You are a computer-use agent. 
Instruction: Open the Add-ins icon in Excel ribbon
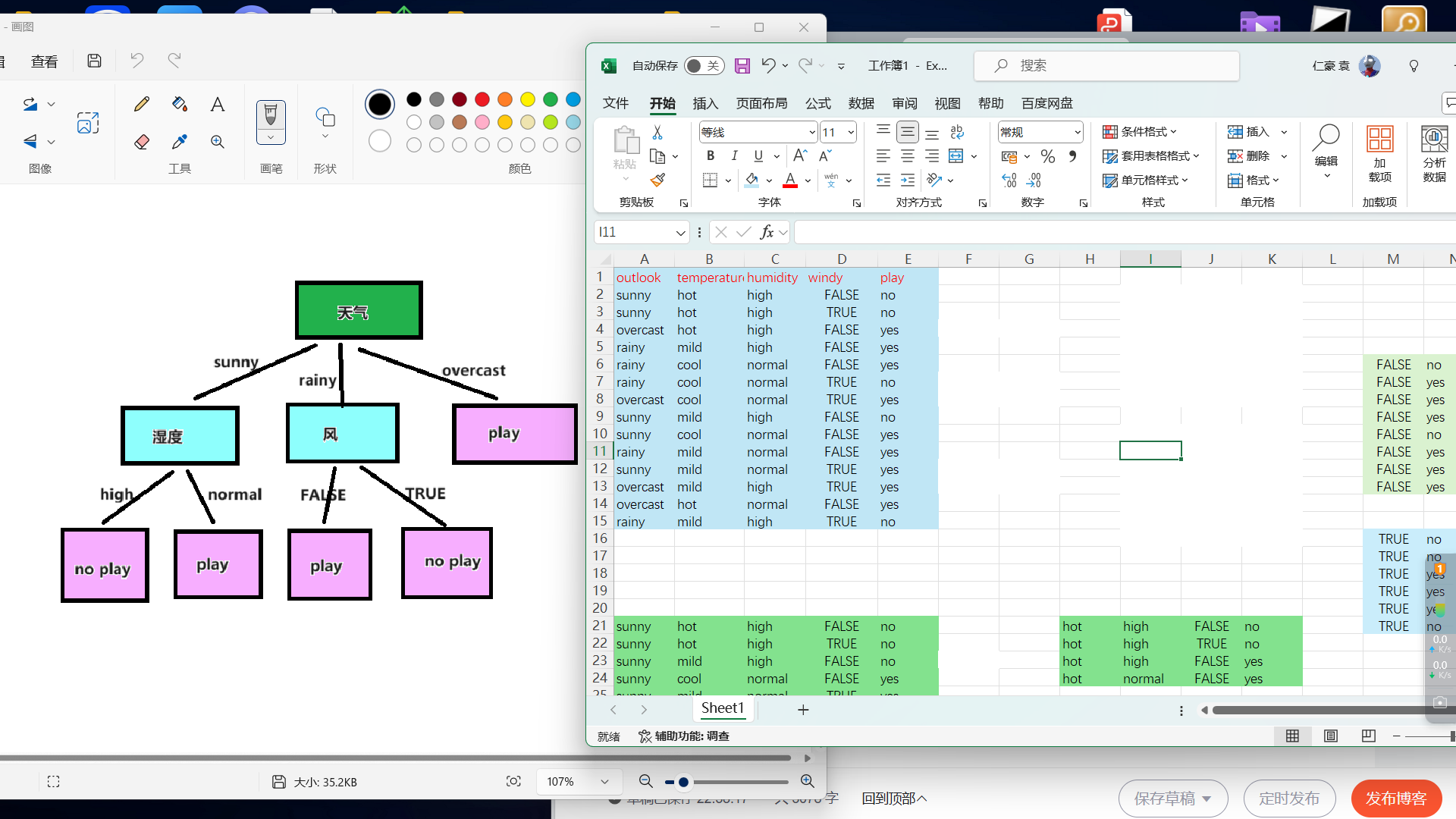click(x=1379, y=154)
